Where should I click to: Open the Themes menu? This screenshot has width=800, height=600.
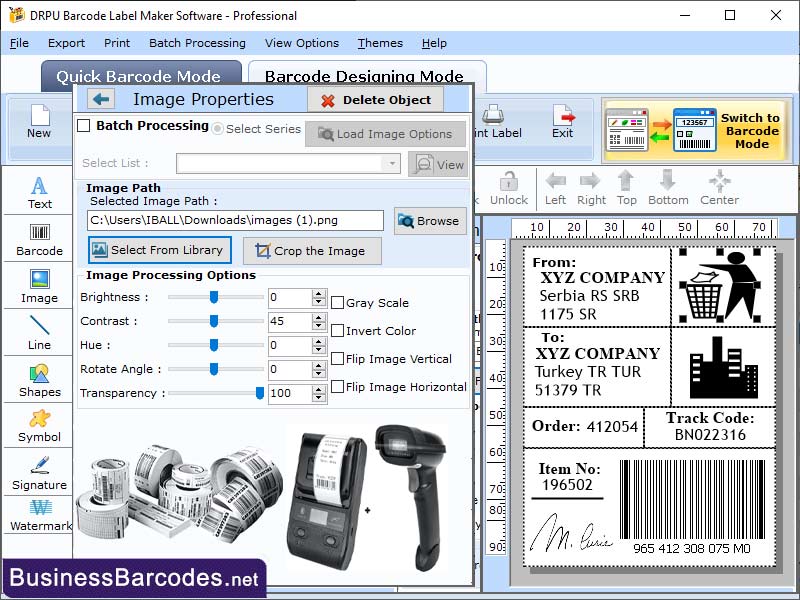click(x=380, y=43)
